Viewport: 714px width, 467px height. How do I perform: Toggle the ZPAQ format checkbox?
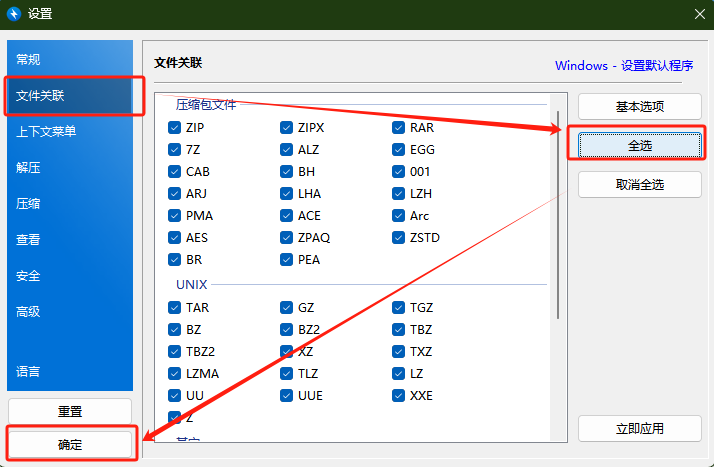(x=287, y=238)
